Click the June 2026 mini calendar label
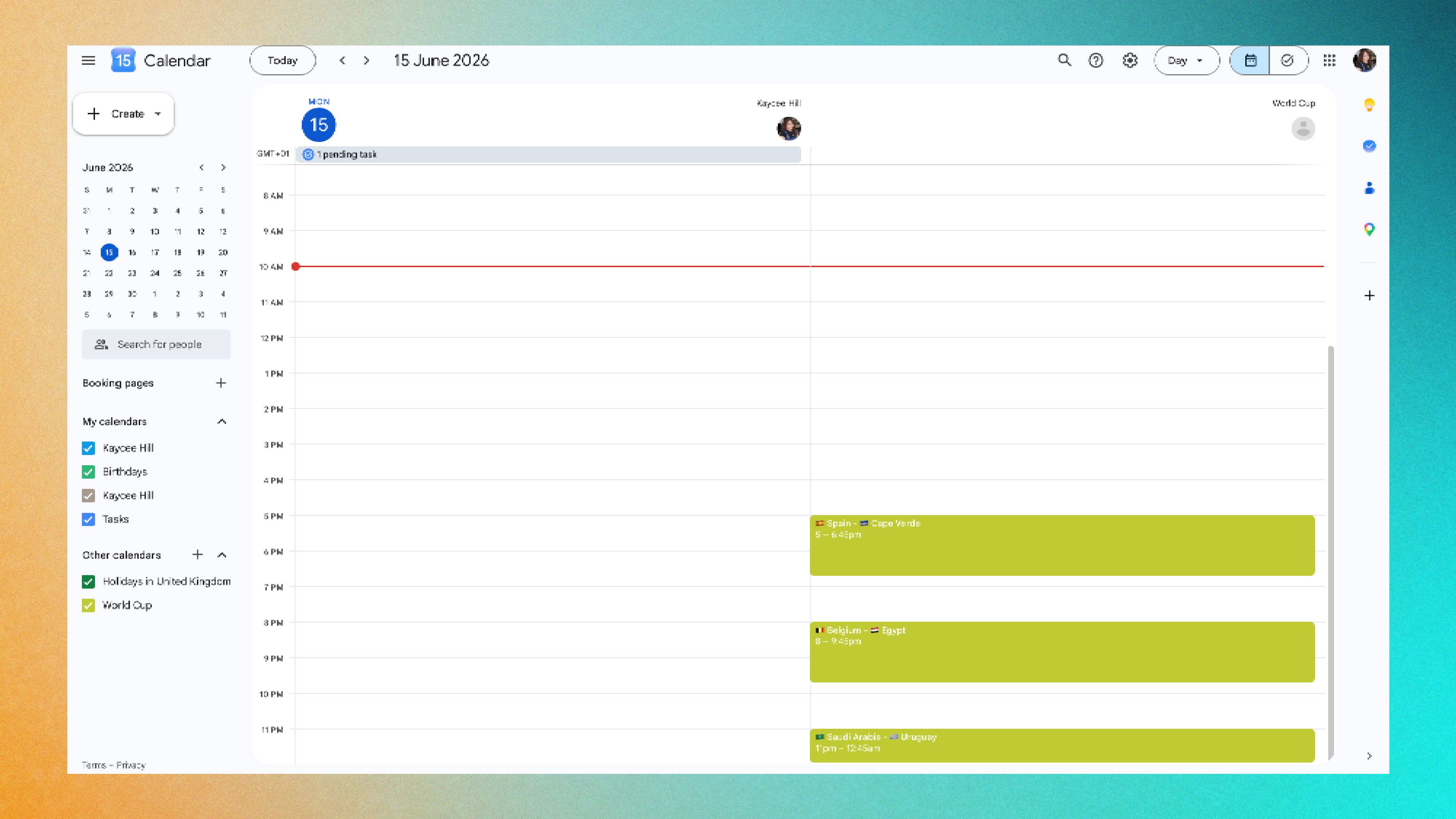Screen dimensions: 1456x819 click(107, 167)
